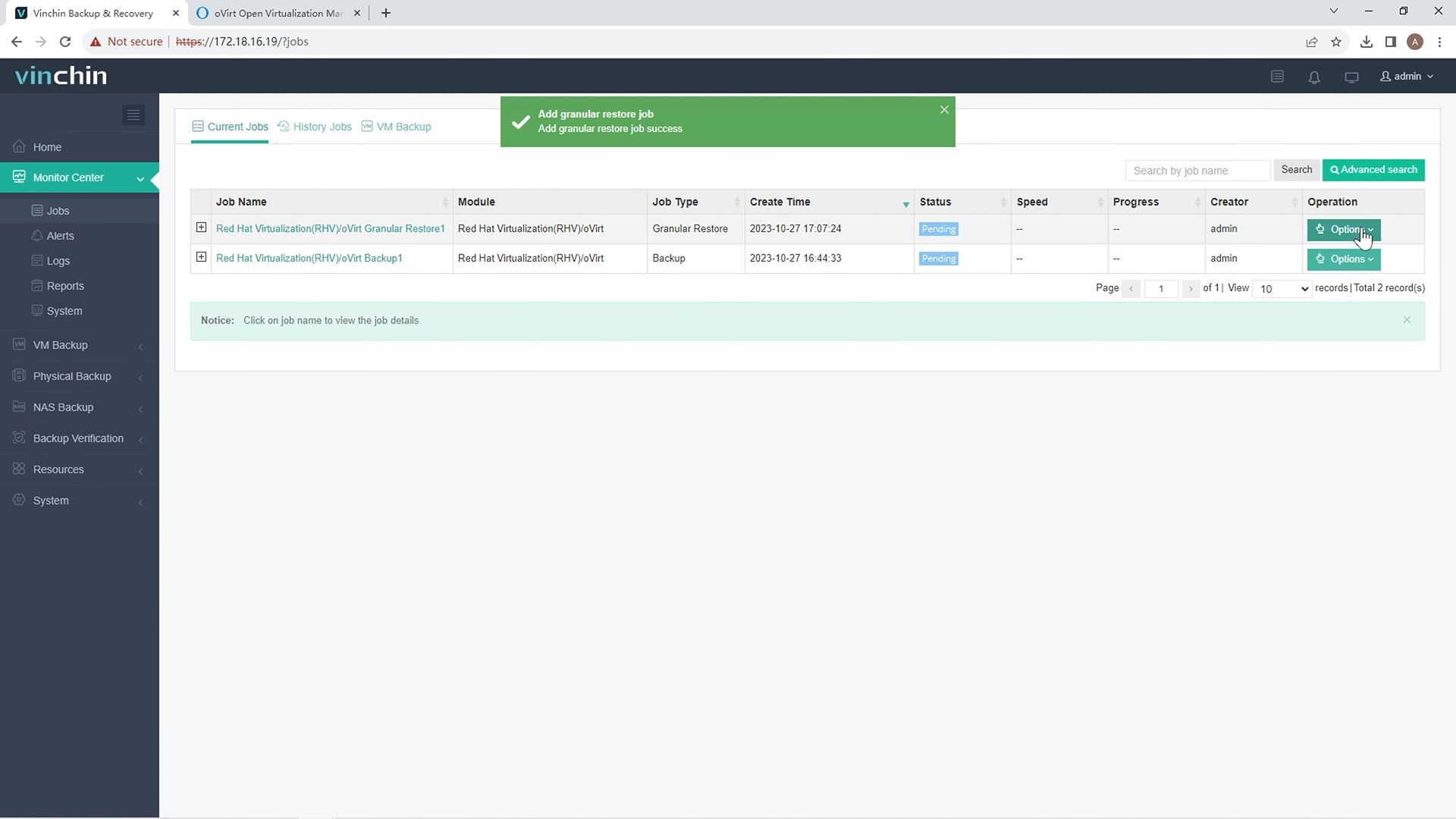Click the Search by job name field
Viewport: 1456px width, 819px height.
click(1197, 171)
